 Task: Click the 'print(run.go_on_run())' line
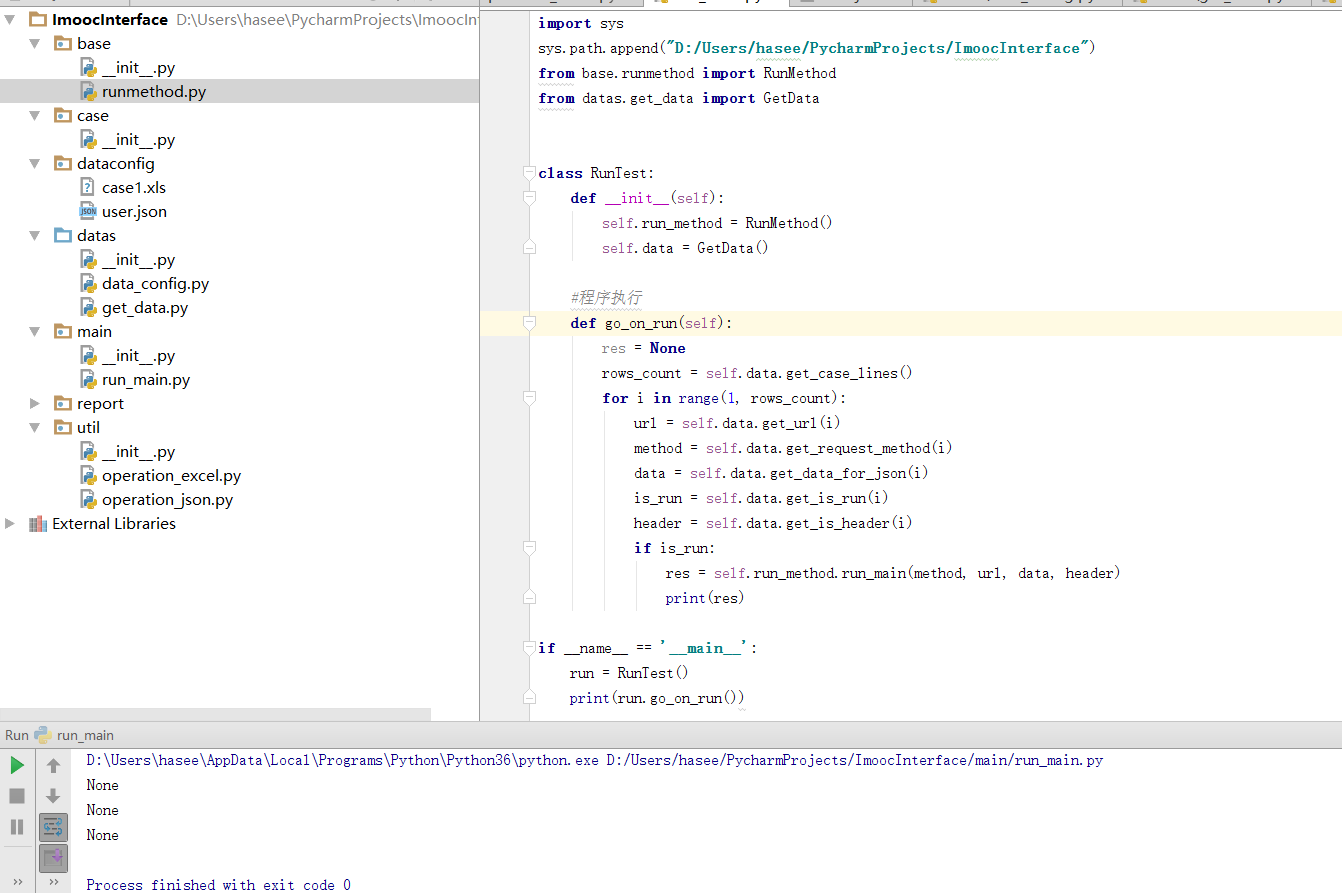(x=657, y=698)
